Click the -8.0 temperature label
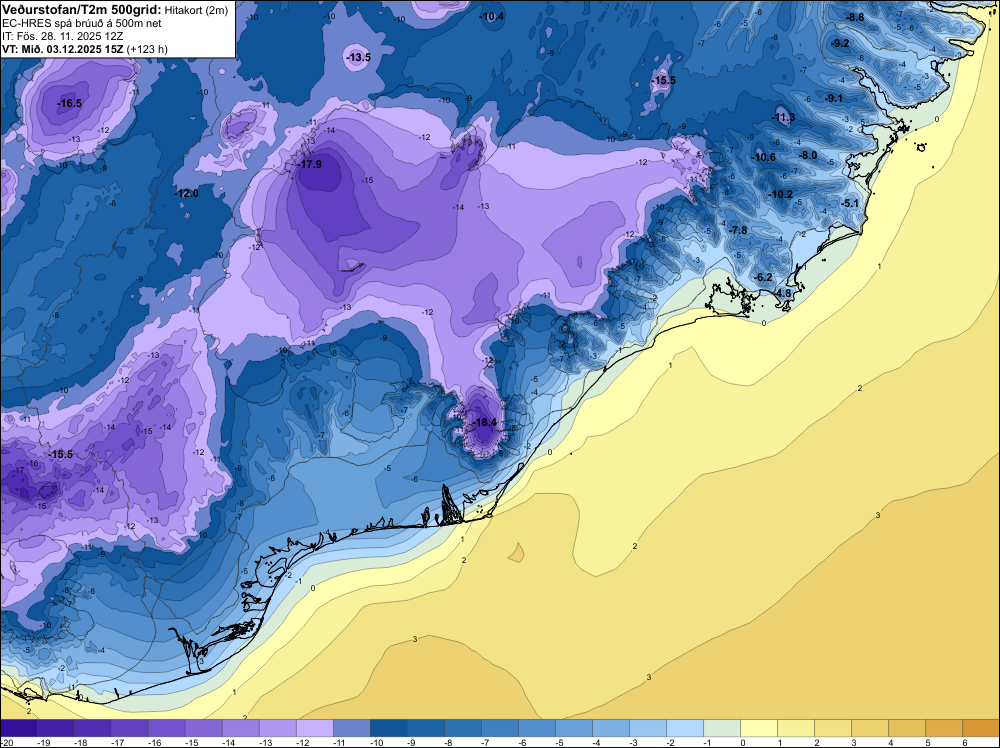This screenshot has width=1000, height=748. [808, 155]
